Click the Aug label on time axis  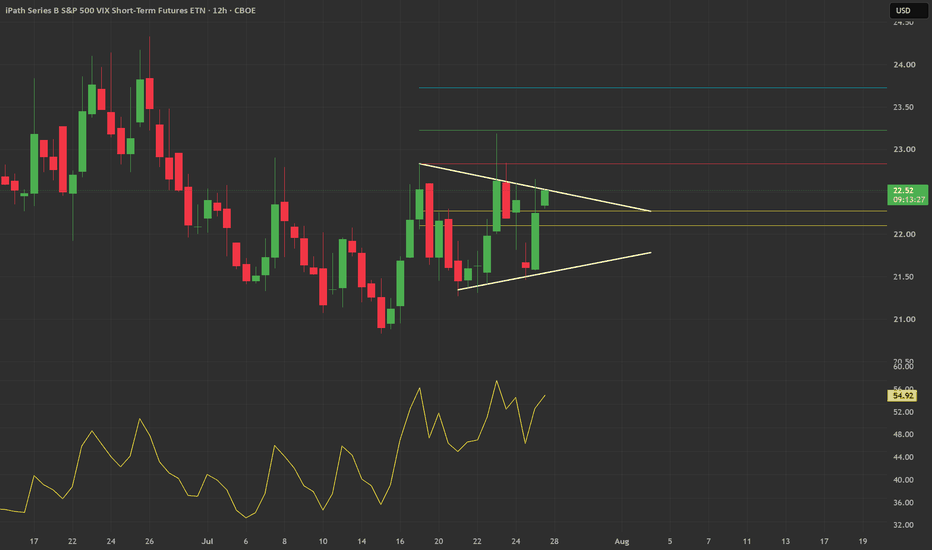[x=622, y=541]
